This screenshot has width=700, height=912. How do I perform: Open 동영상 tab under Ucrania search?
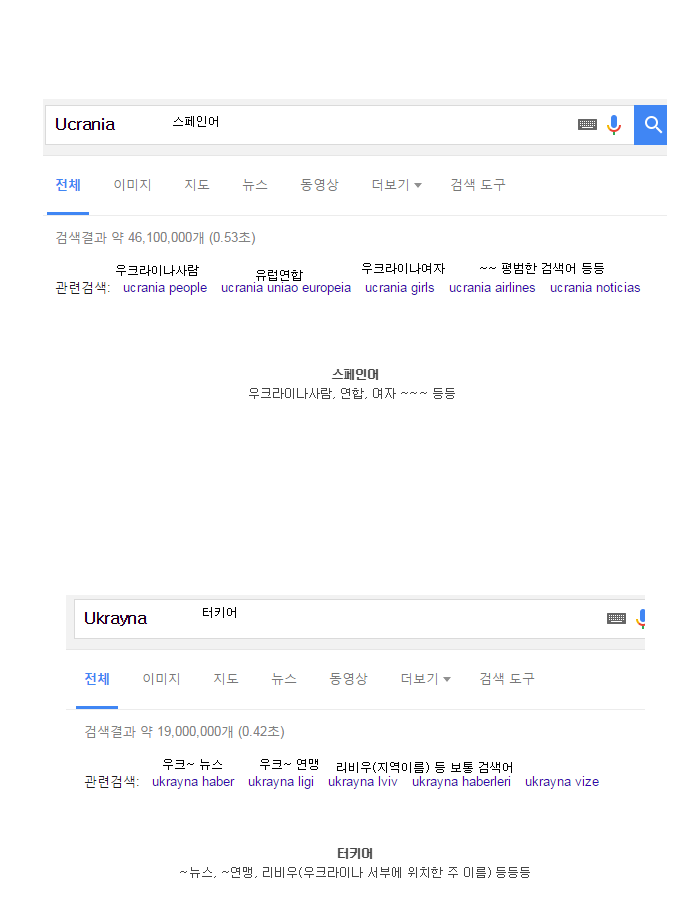coord(319,185)
